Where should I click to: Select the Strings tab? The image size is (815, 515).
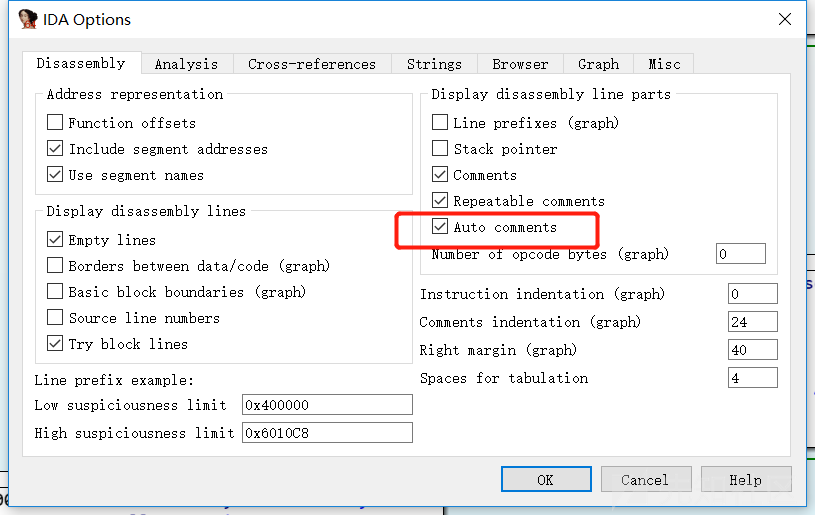pyautogui.click(x=434, y=64)
